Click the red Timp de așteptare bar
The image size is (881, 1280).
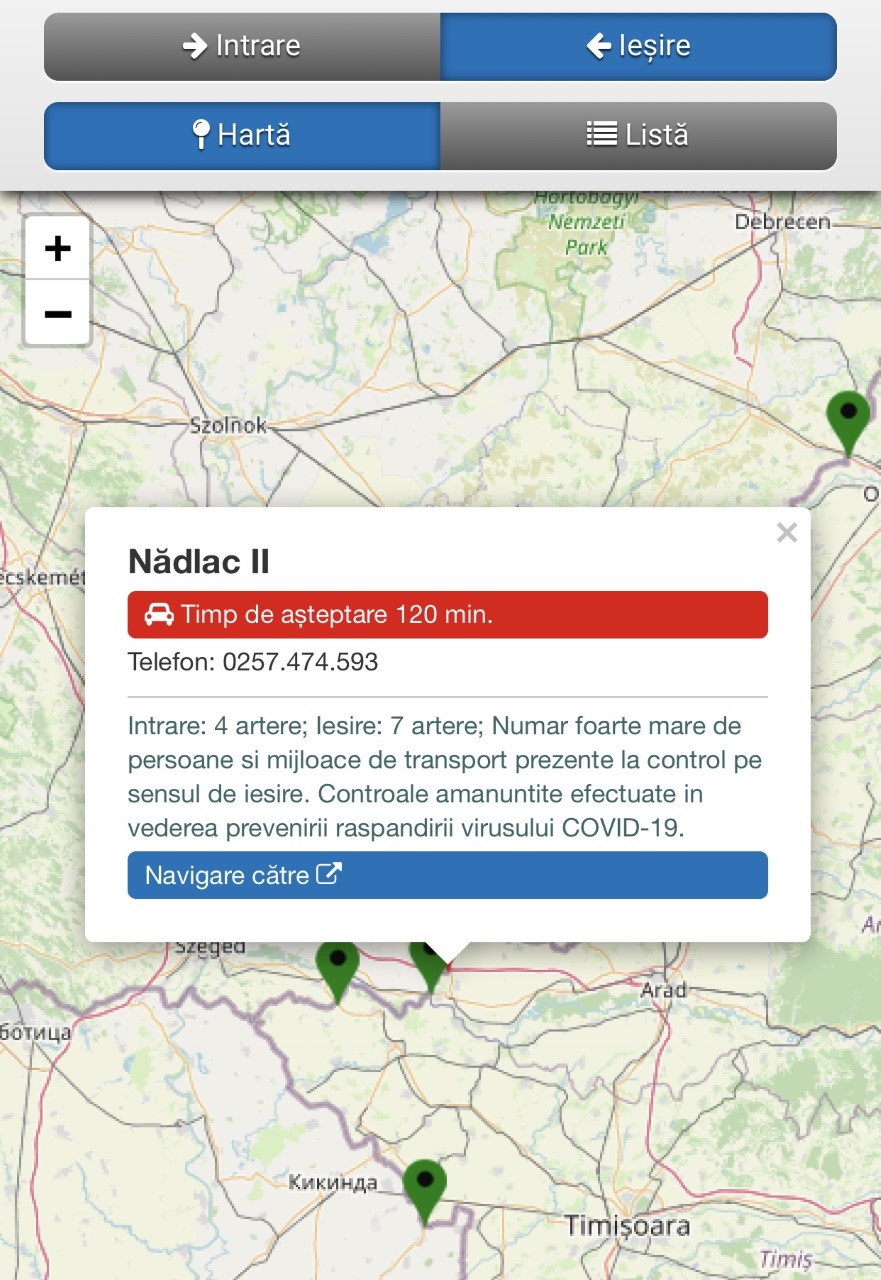447,615
